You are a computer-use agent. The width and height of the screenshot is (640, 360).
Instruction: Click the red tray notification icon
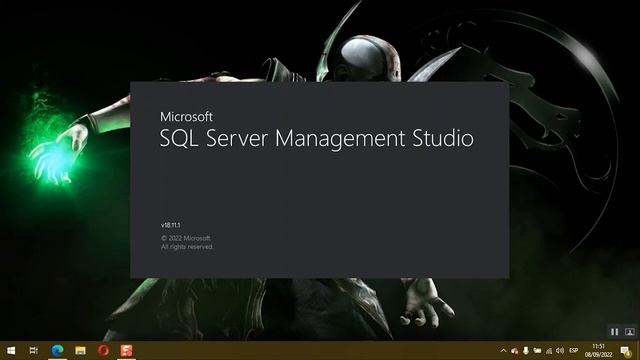pos(515,351)
